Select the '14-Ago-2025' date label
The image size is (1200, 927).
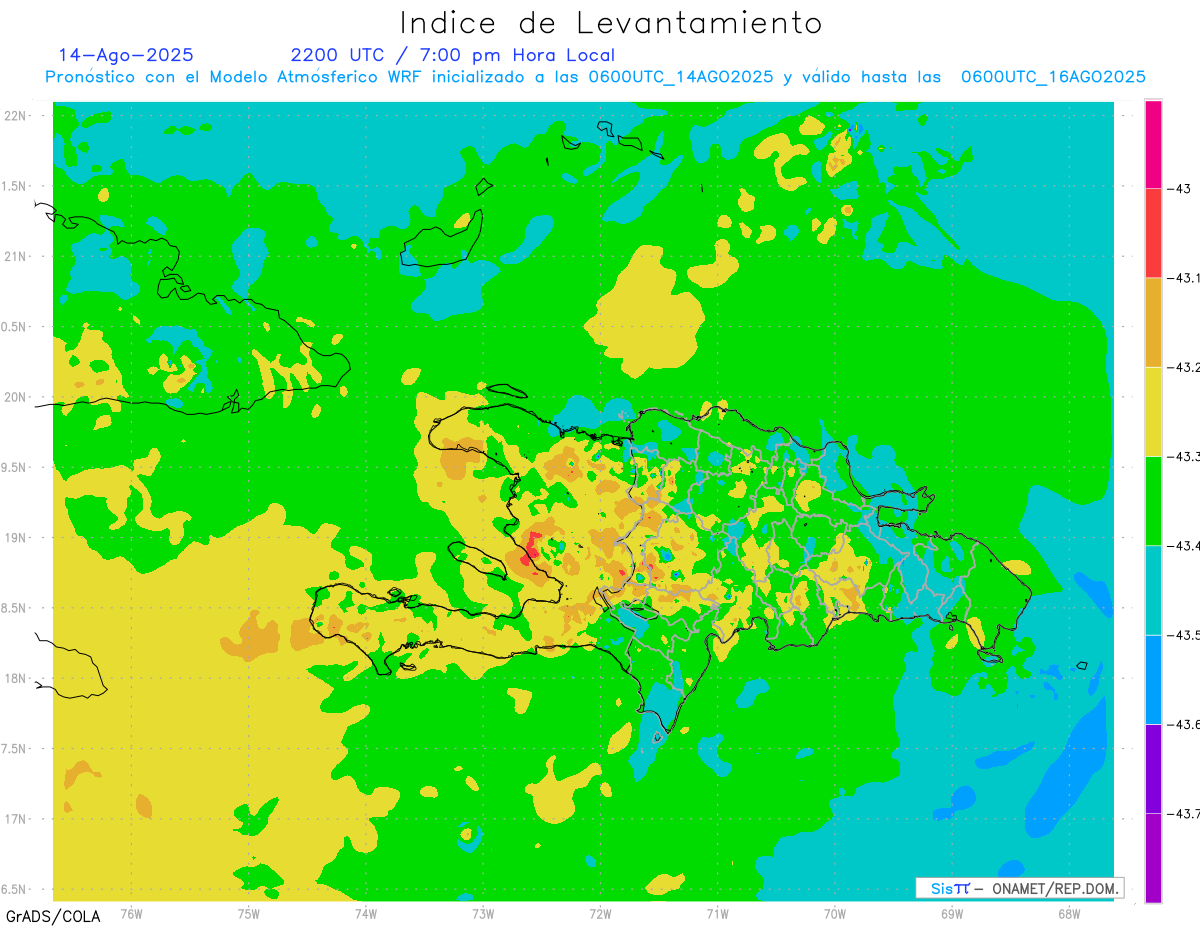click(126, 55)
